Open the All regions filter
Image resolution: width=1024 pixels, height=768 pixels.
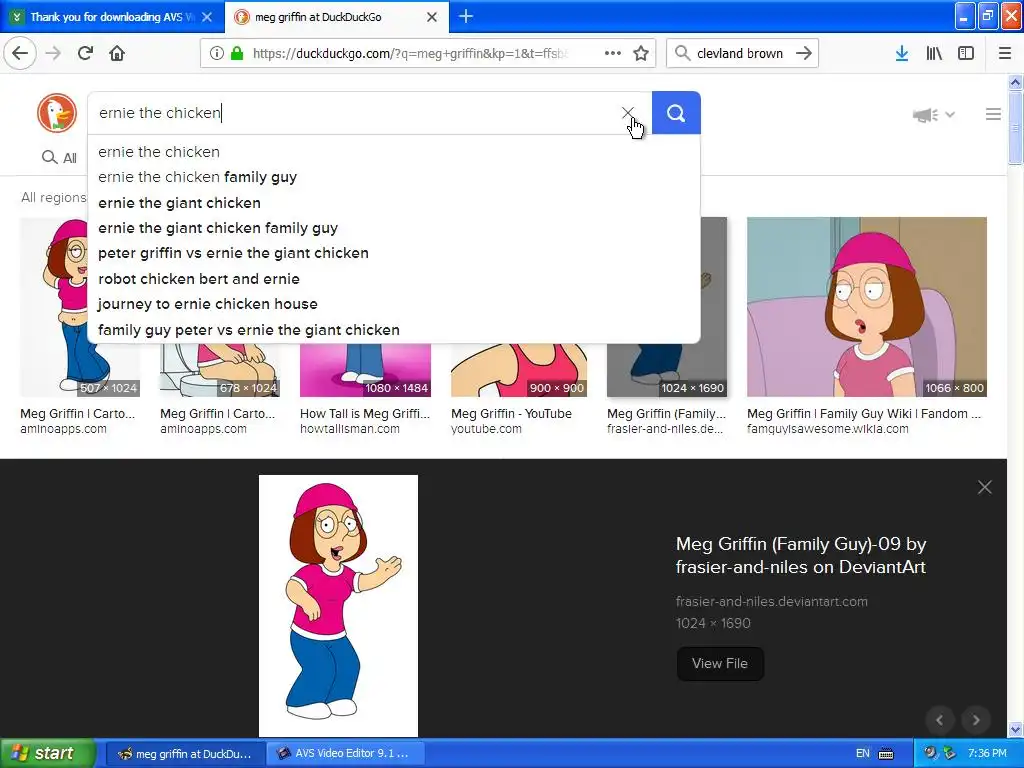[54, 197]
